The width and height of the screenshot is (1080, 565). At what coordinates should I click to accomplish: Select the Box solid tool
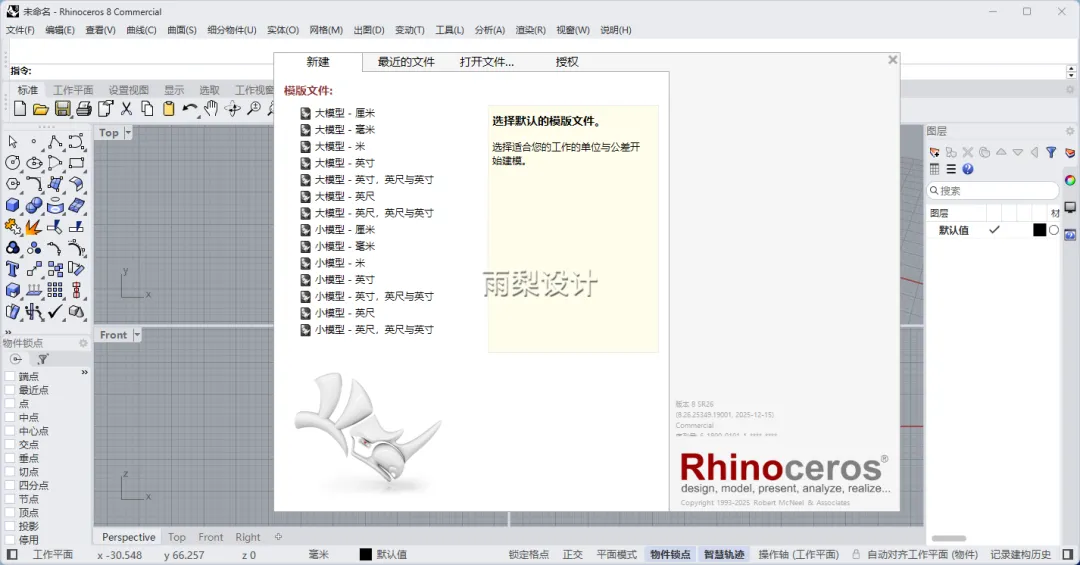(x=12, y=205)
